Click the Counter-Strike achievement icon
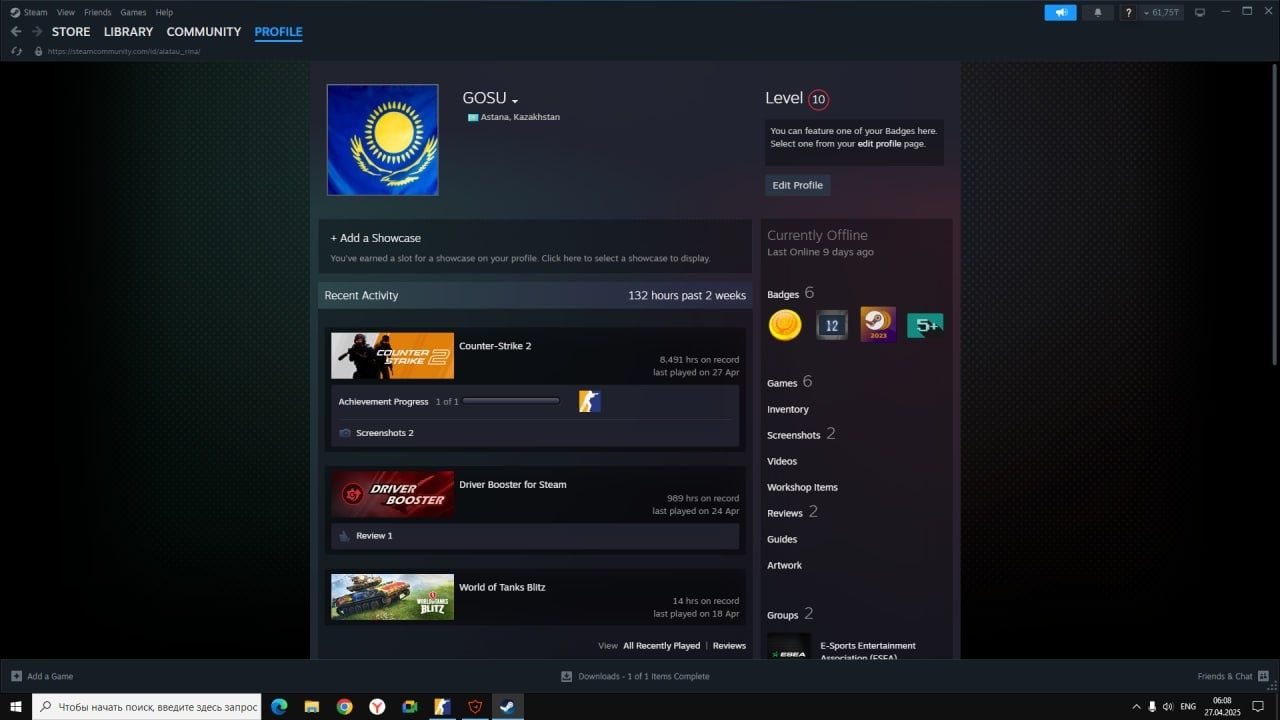 pos(590,402)
